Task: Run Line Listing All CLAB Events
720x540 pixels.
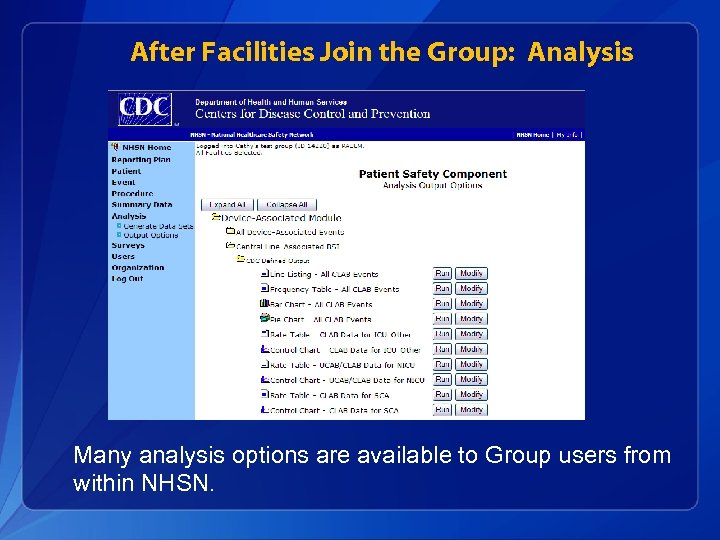Action: 442,273
